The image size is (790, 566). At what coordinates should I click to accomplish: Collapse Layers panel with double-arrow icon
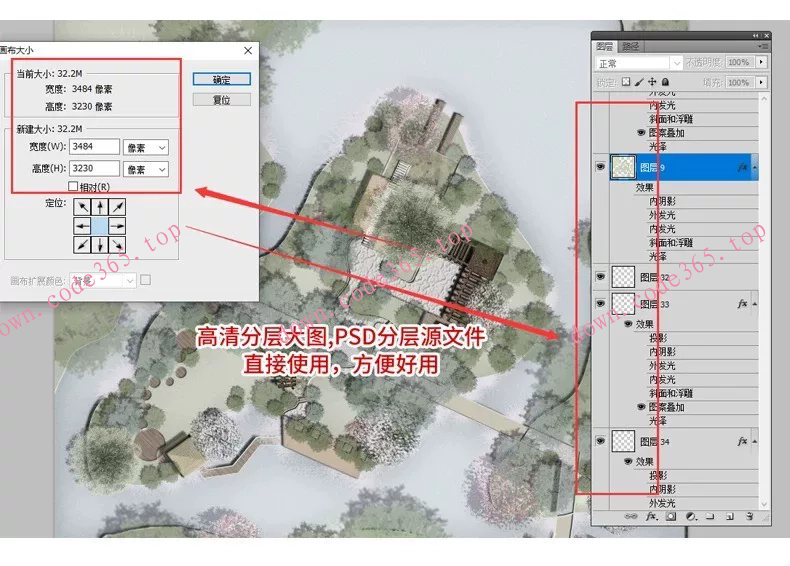755,36
